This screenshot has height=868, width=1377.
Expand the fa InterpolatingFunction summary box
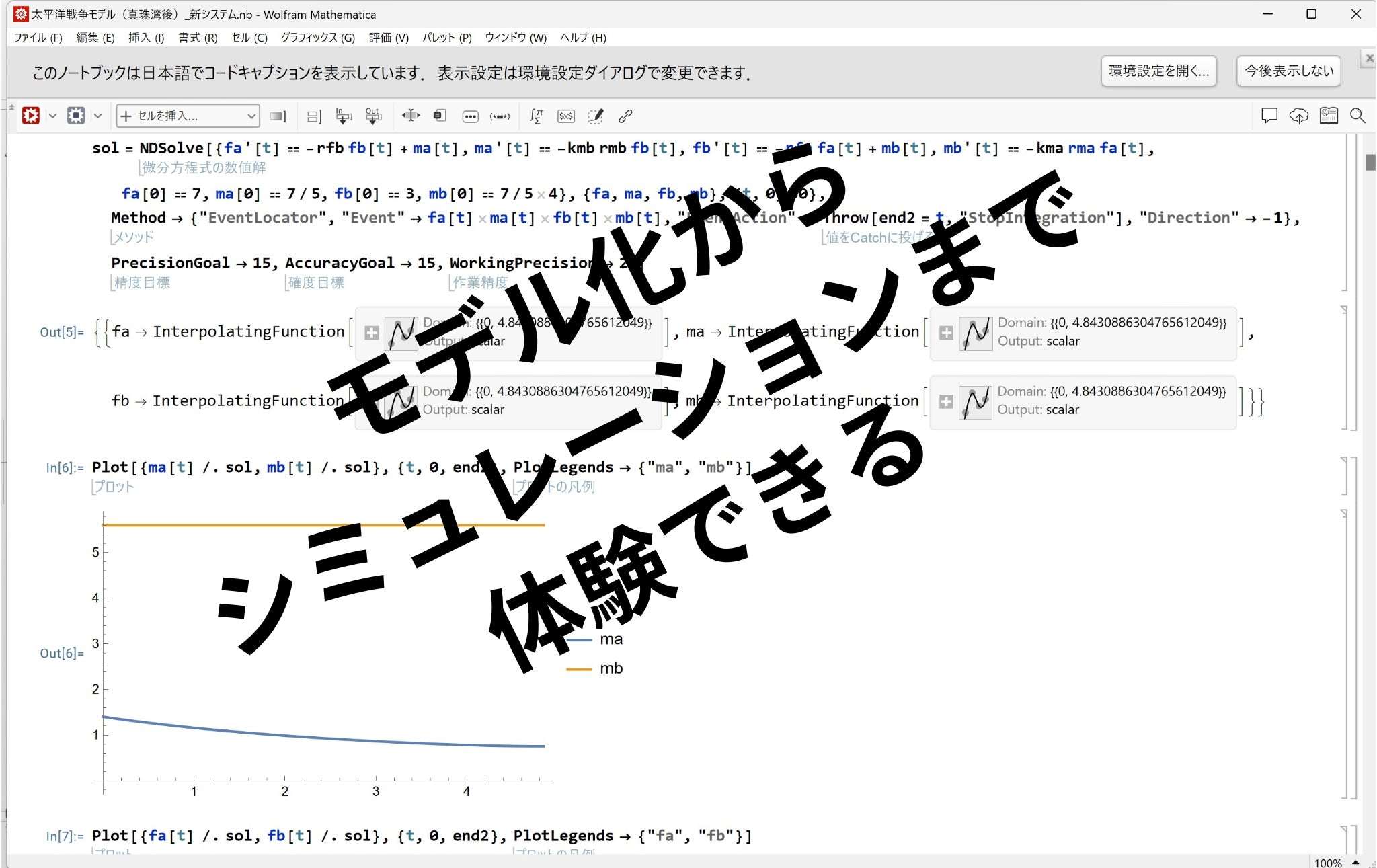372,332
